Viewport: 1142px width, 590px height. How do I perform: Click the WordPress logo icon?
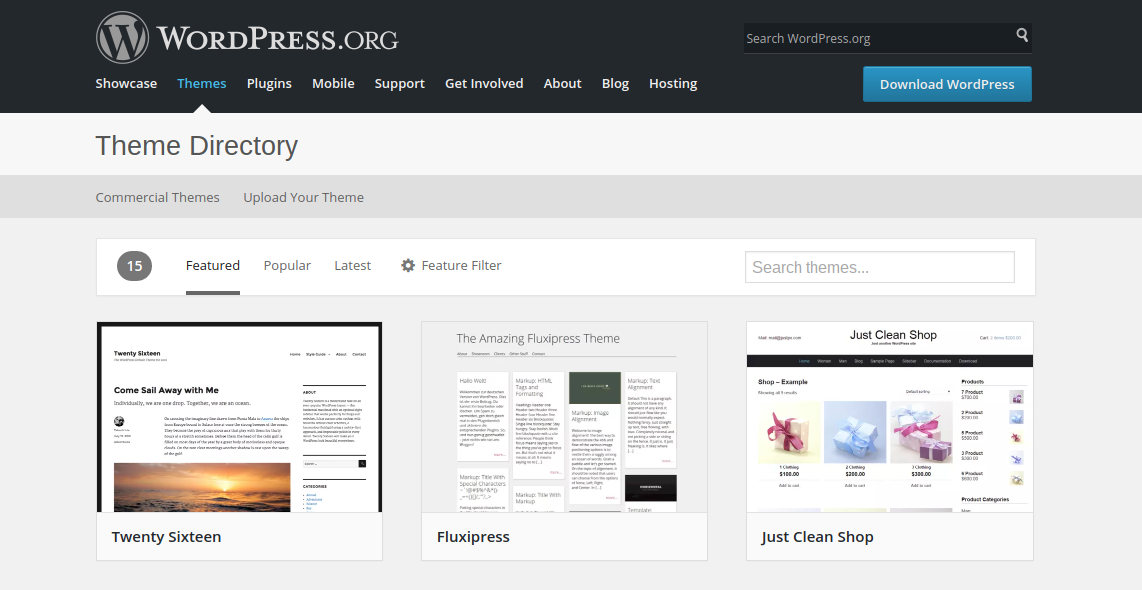pyautogui.click(x=121, y=36)
